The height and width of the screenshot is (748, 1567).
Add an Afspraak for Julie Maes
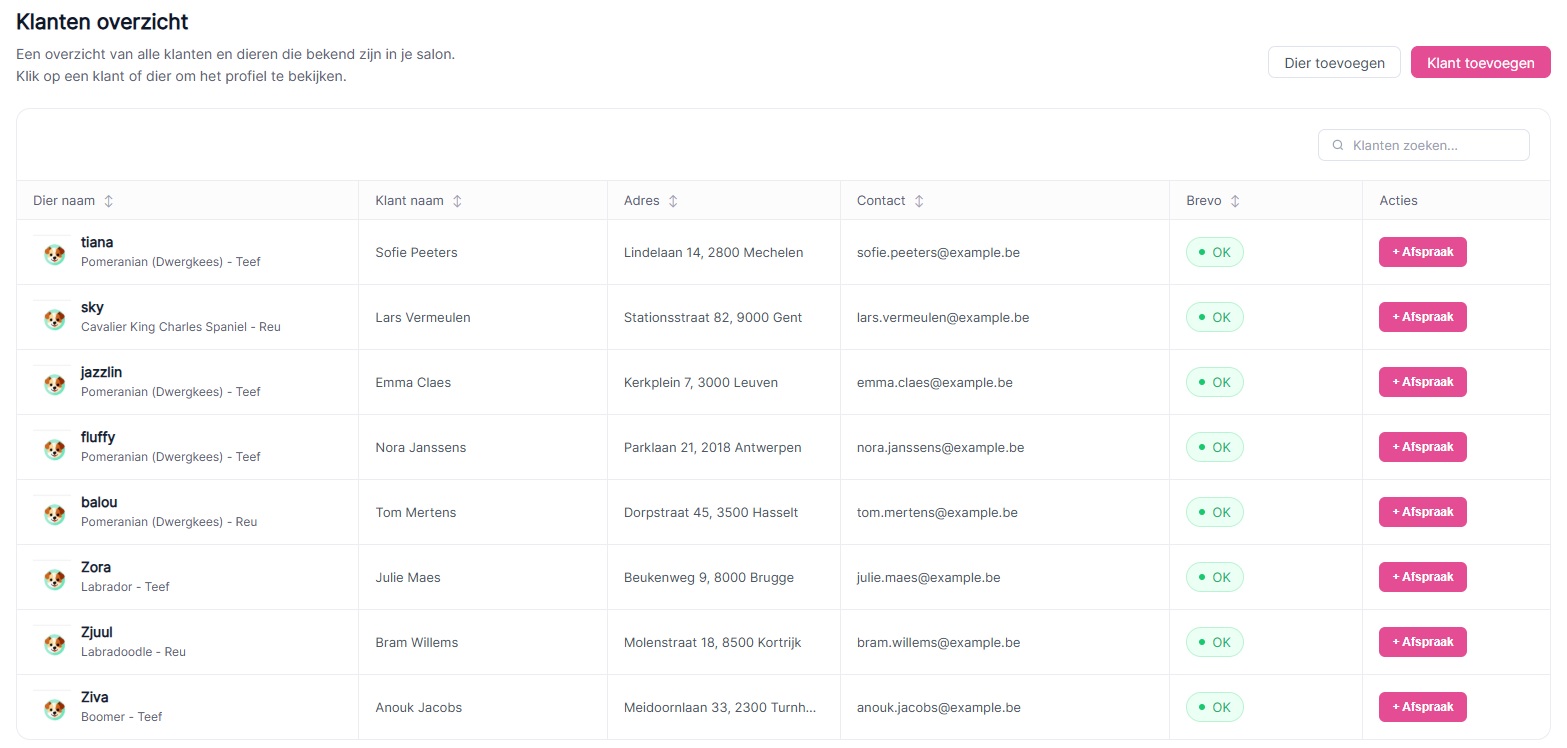[x=1422, y=577]
